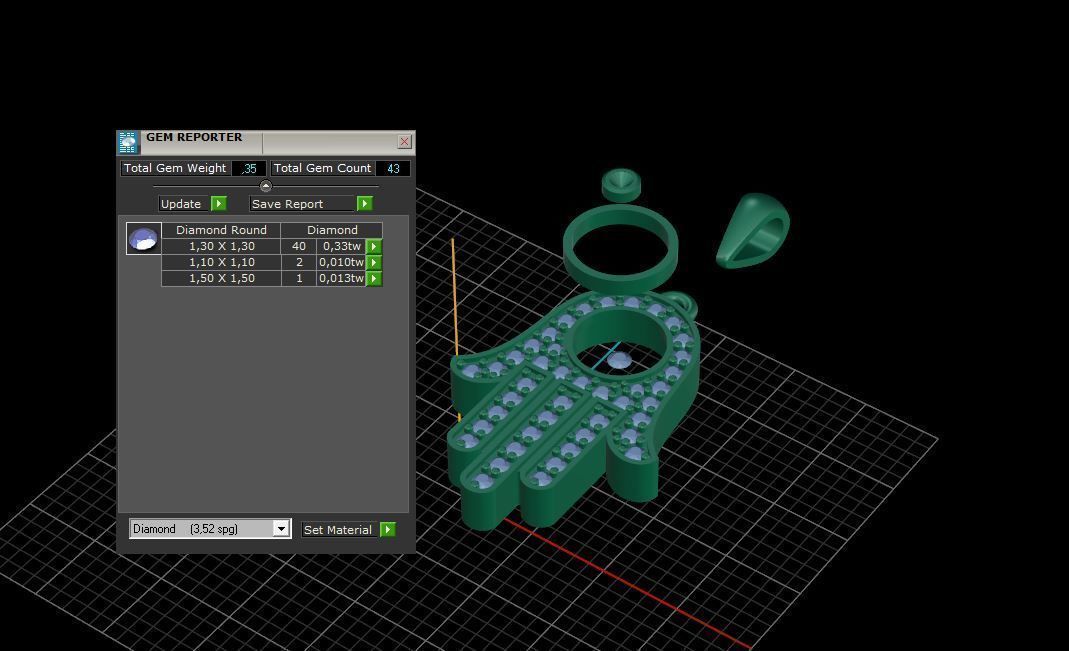Click the Save Report button
This screenshot has height=651, width=1069.
pyautogui.click(x=303, y=204)
